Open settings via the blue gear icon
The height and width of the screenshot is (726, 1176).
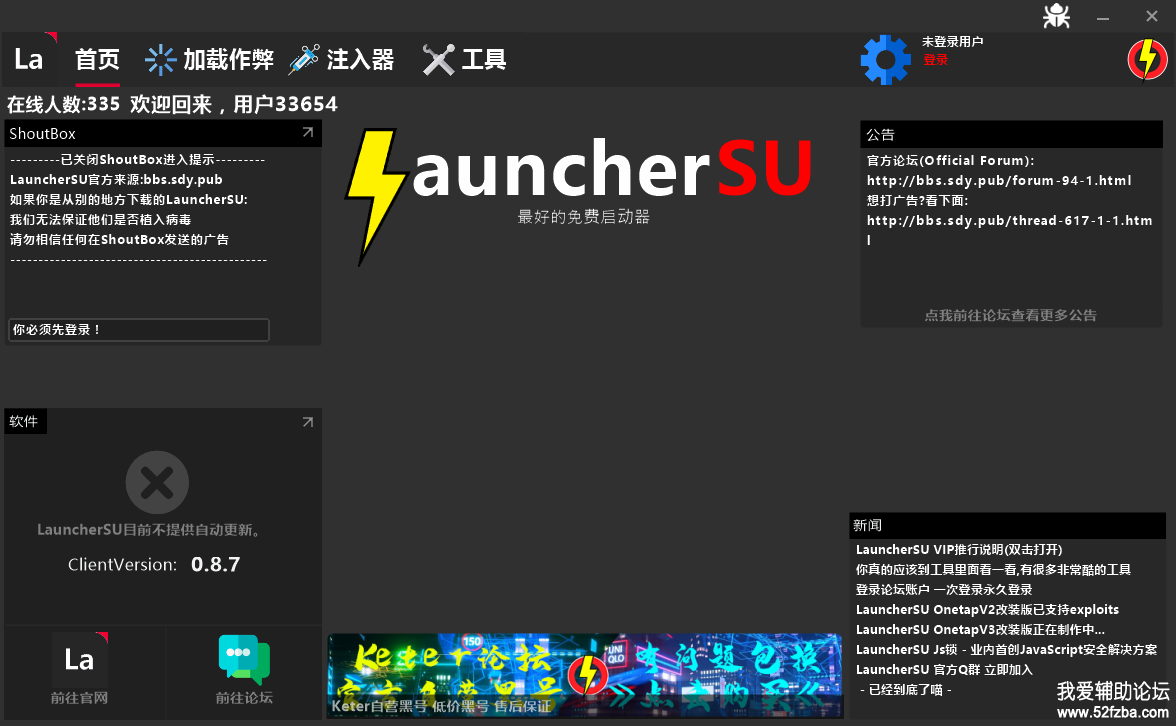(886, 59)
